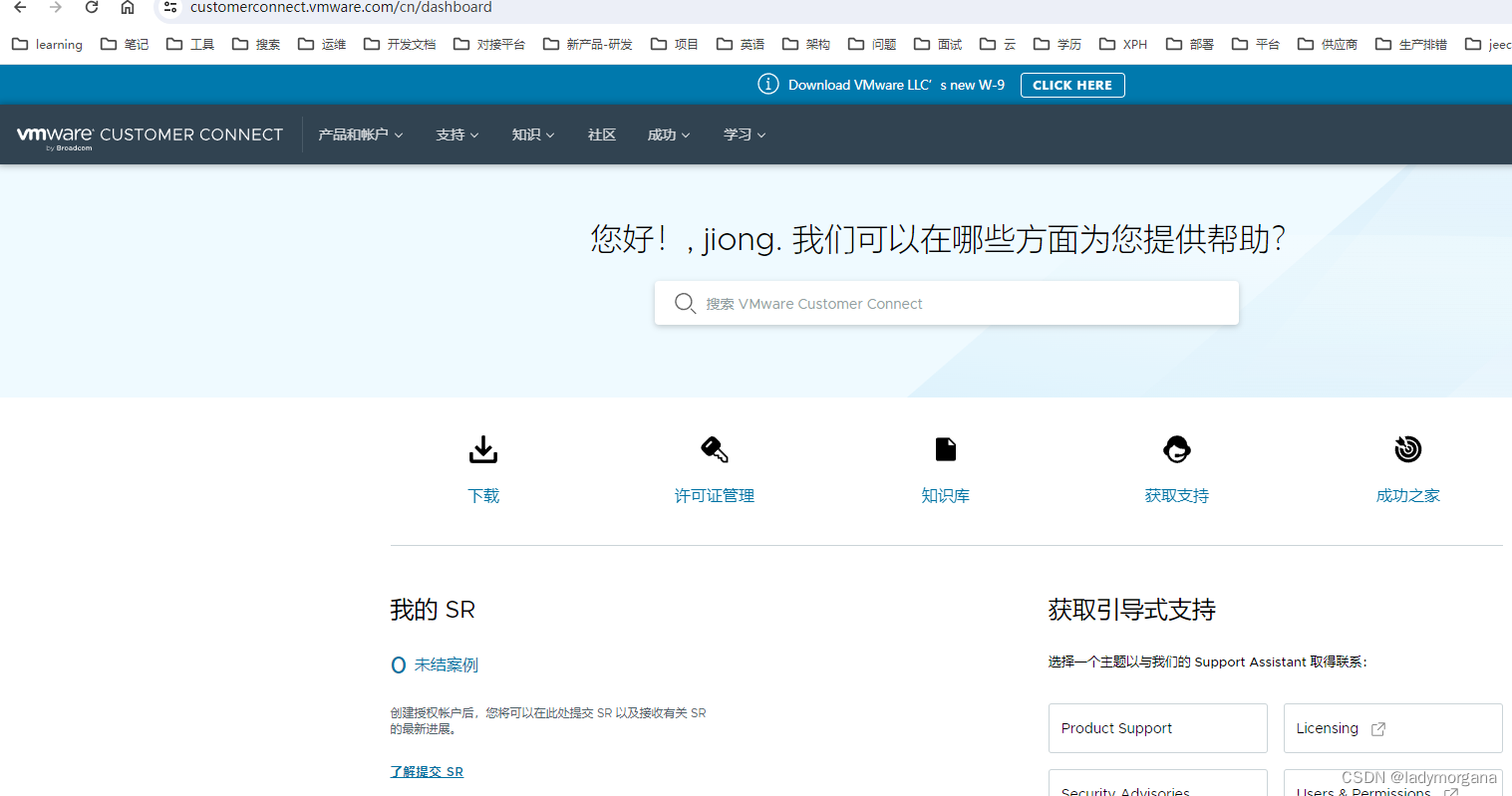1512x796 pixels.
Task: Open the 运维 bookmark folder
Action: tap(322, 44)
